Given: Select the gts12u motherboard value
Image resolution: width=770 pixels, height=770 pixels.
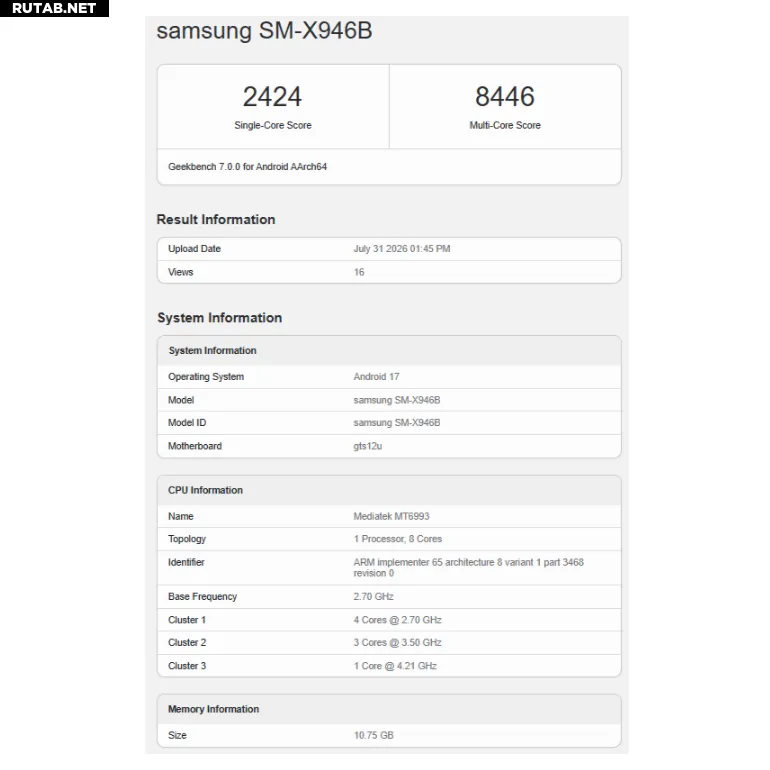Looking at the screenshot, I should [368, 446].
